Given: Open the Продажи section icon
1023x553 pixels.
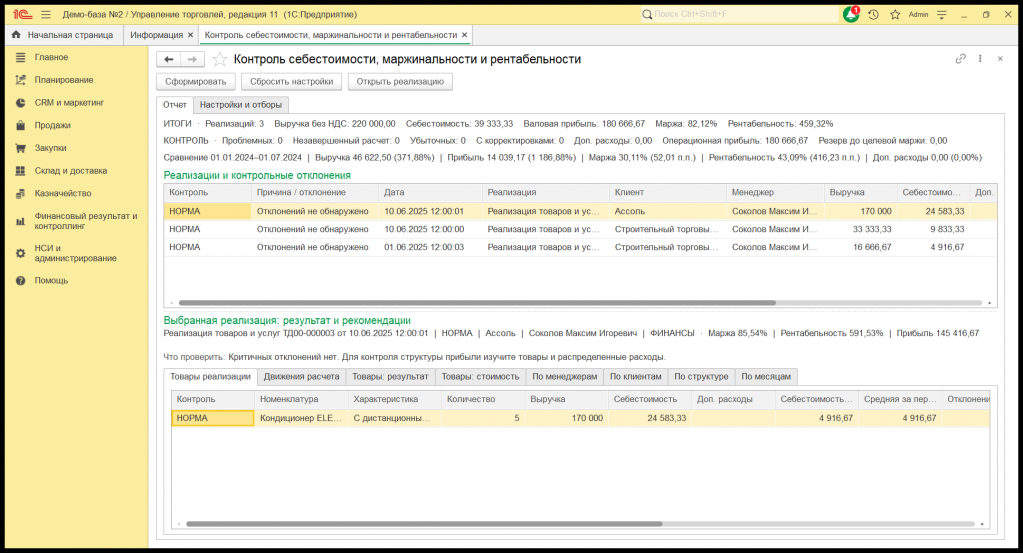Looking at the screenshot, I should (x=21, y=125).
